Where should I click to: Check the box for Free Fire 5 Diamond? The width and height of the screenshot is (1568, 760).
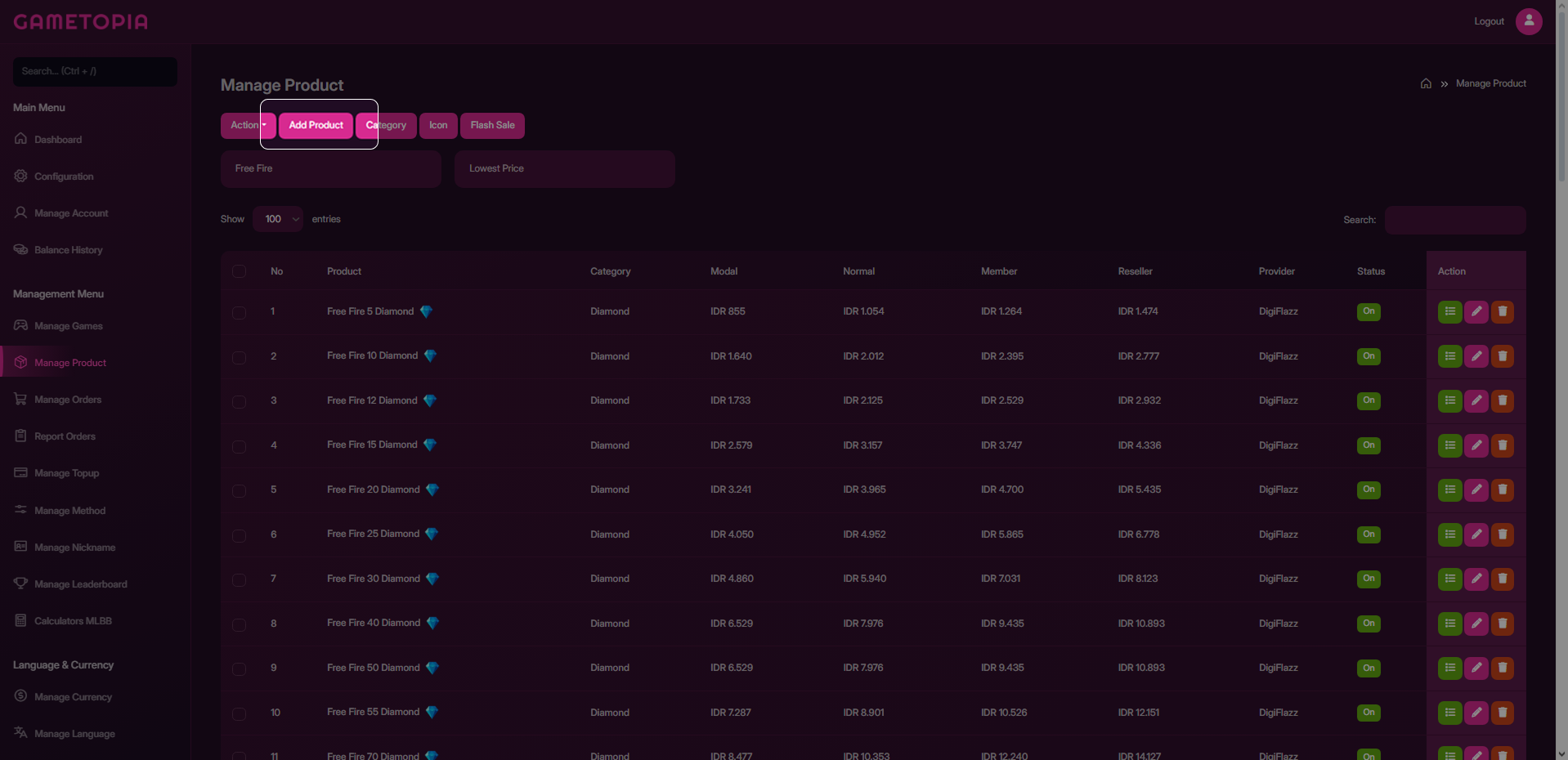[239, 312]
